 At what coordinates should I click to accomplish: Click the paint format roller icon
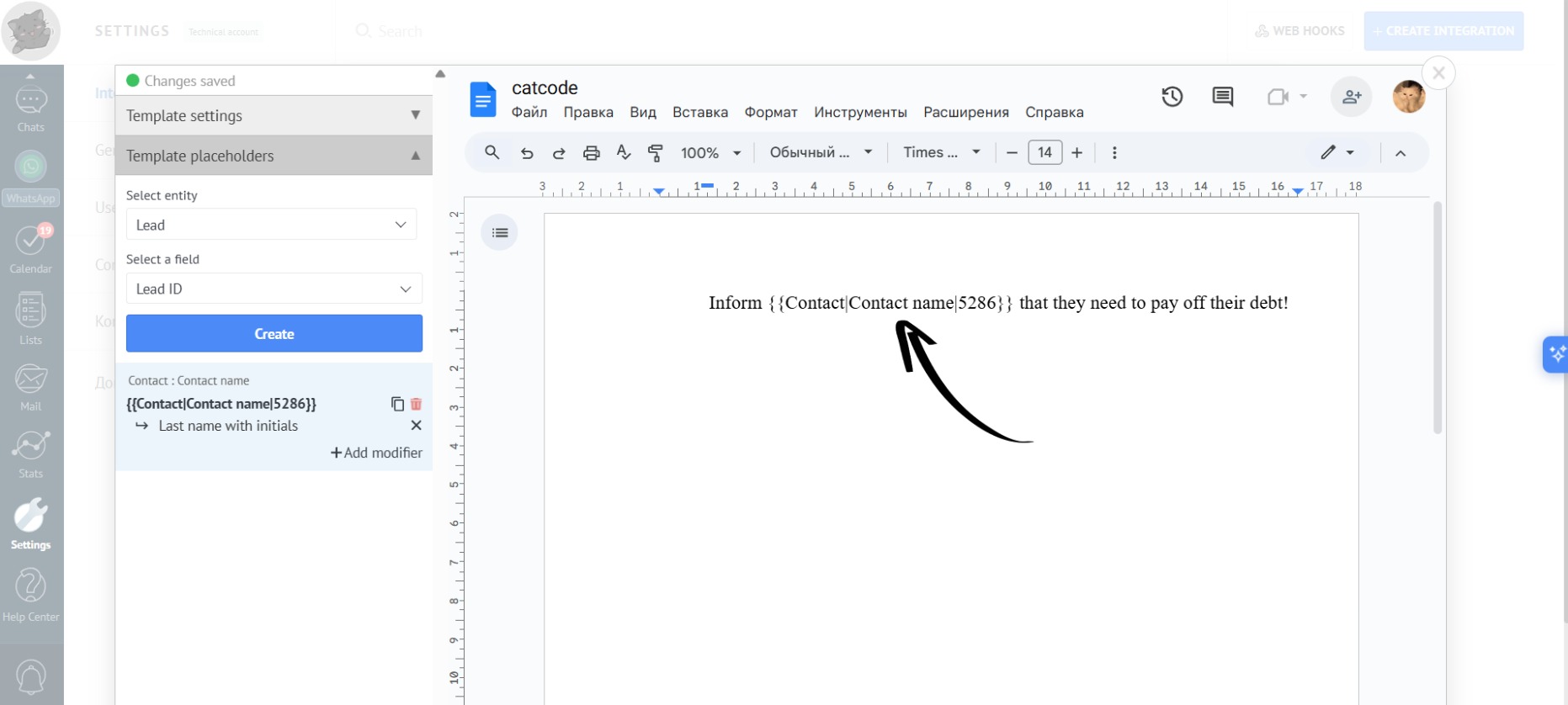[x=655, y=153]
